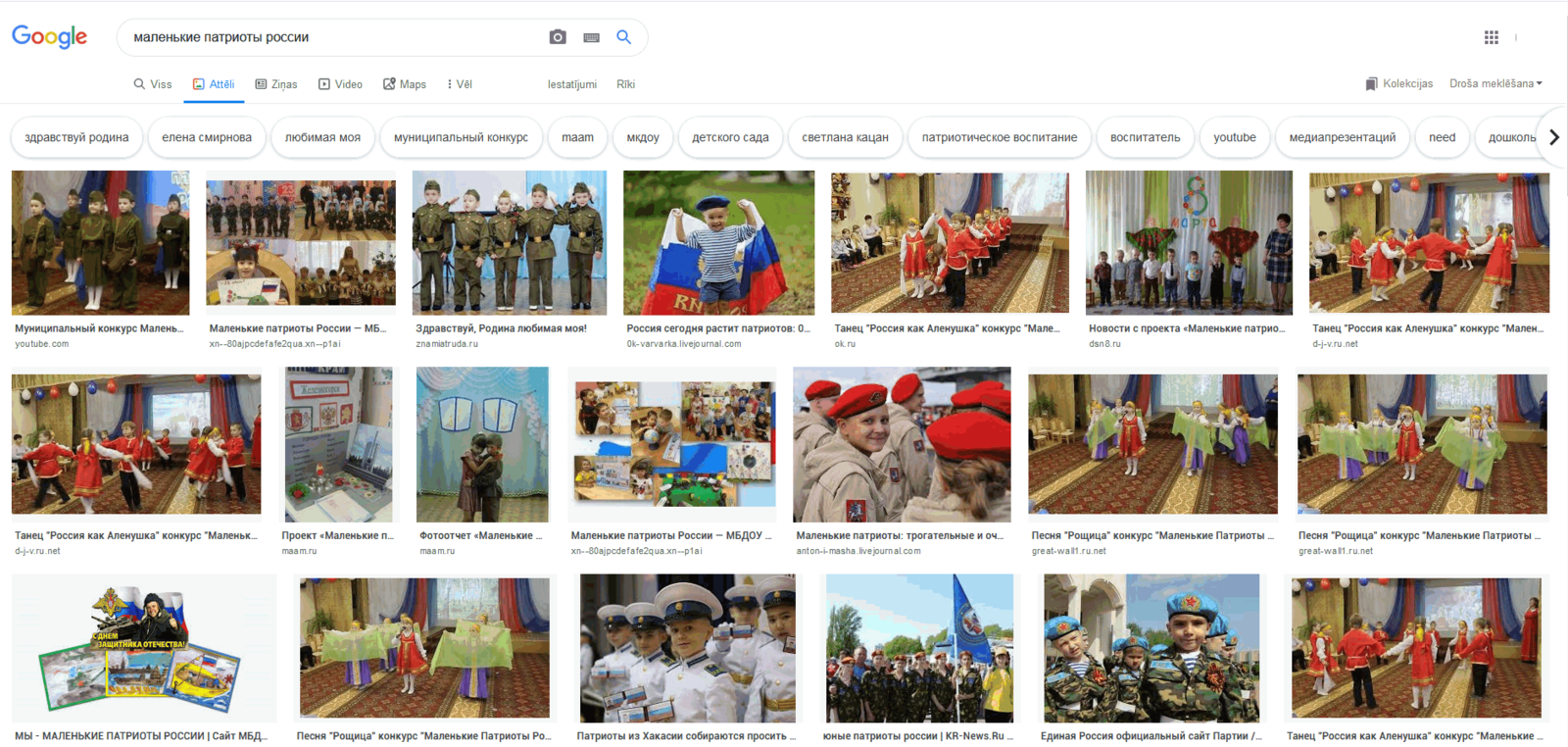Apply 'патриотическое воспитание' filter chip
1568x747 pixels.
pos(999,137)
